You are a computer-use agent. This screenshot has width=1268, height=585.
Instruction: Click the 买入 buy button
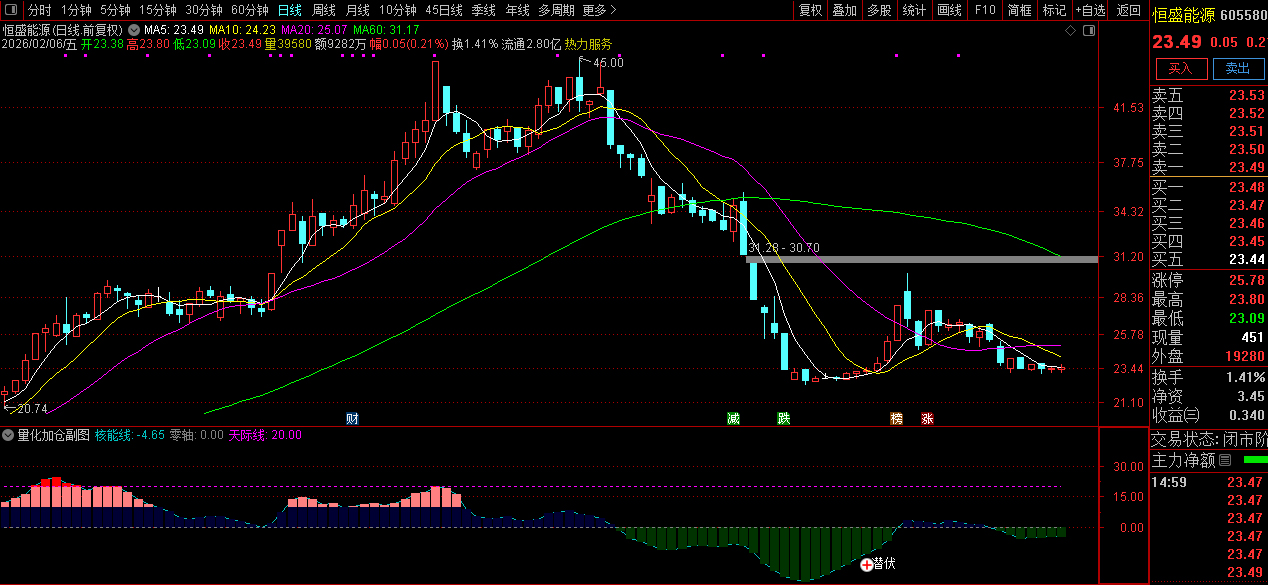tap(1181, 68)
